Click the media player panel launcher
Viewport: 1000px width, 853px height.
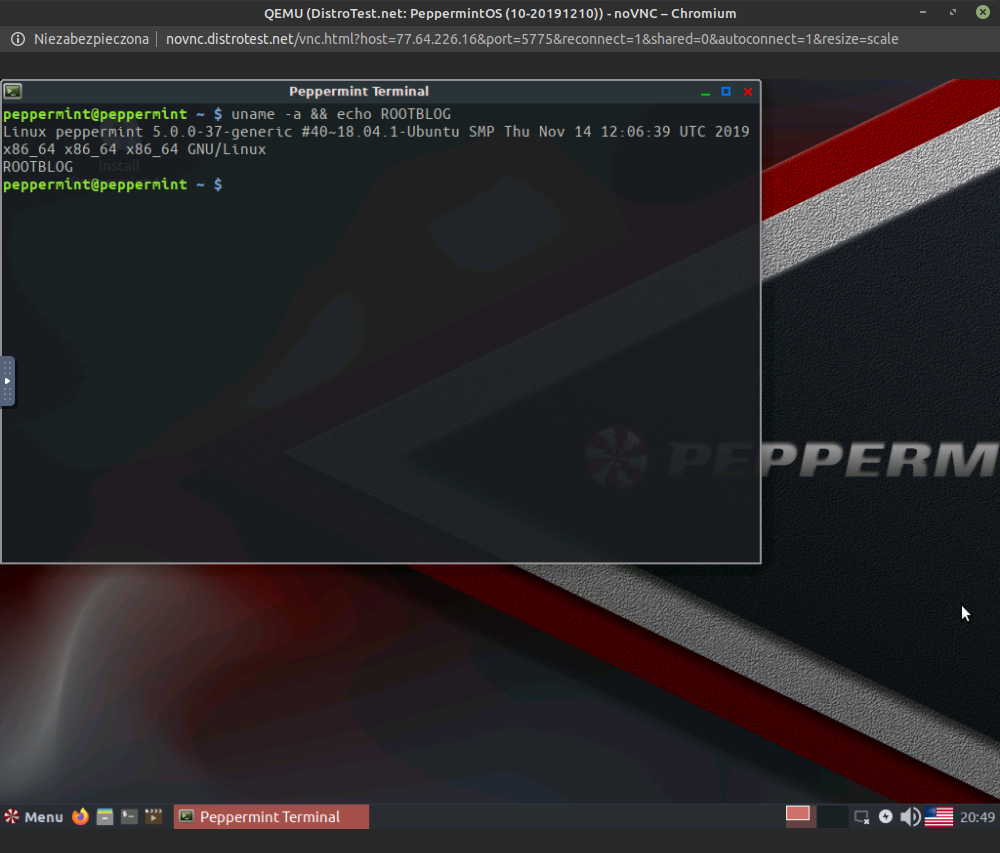coord(153,817)
